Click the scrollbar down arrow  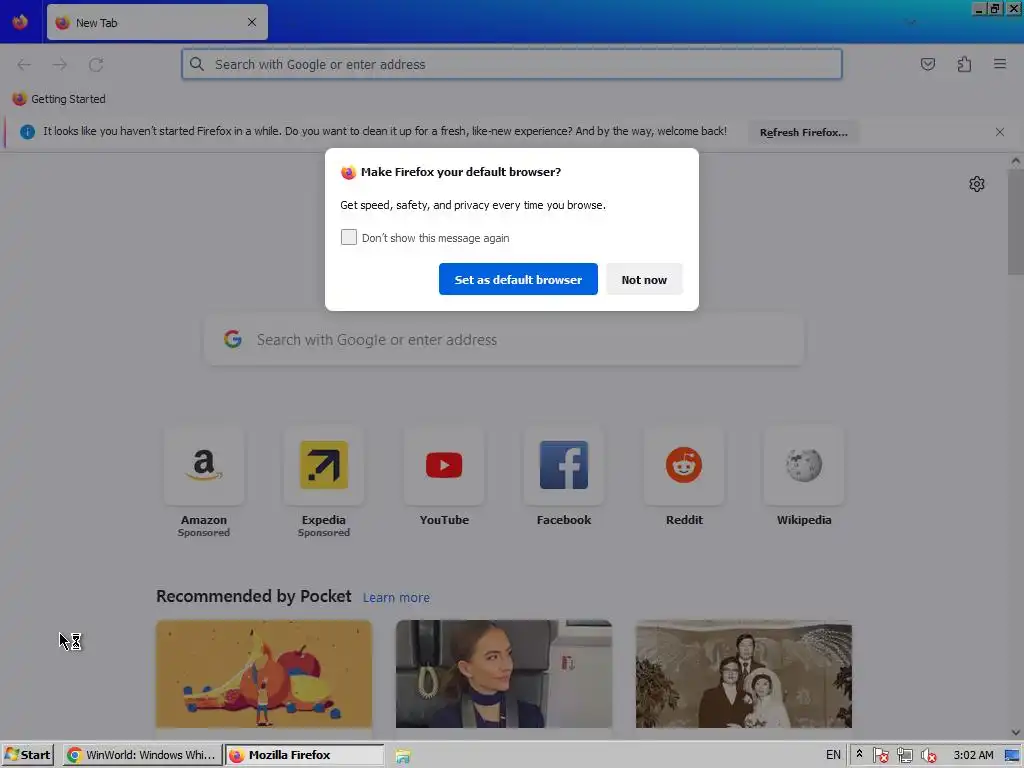1016,732
